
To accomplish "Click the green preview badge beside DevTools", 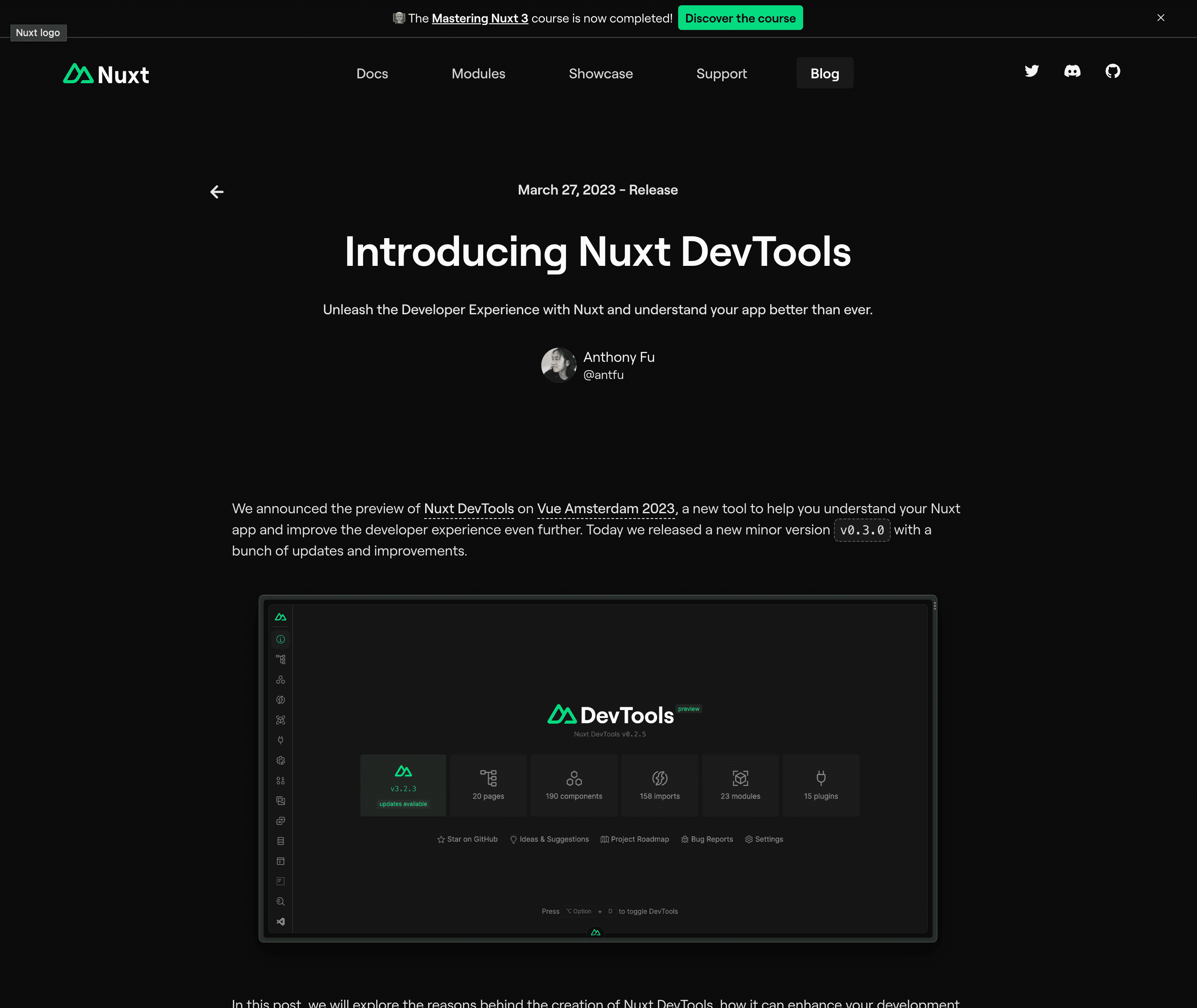I will [x=688, y=709].
